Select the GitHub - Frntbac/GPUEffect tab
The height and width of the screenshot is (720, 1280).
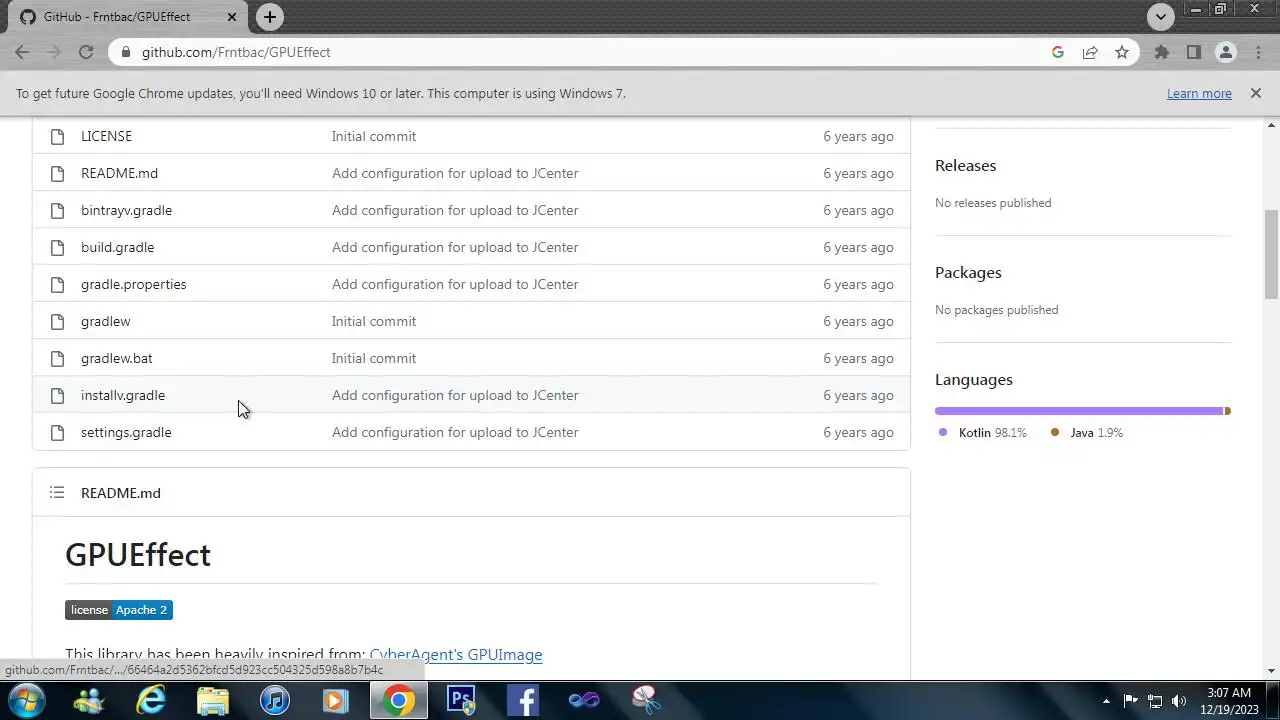(x=130, y=17)
